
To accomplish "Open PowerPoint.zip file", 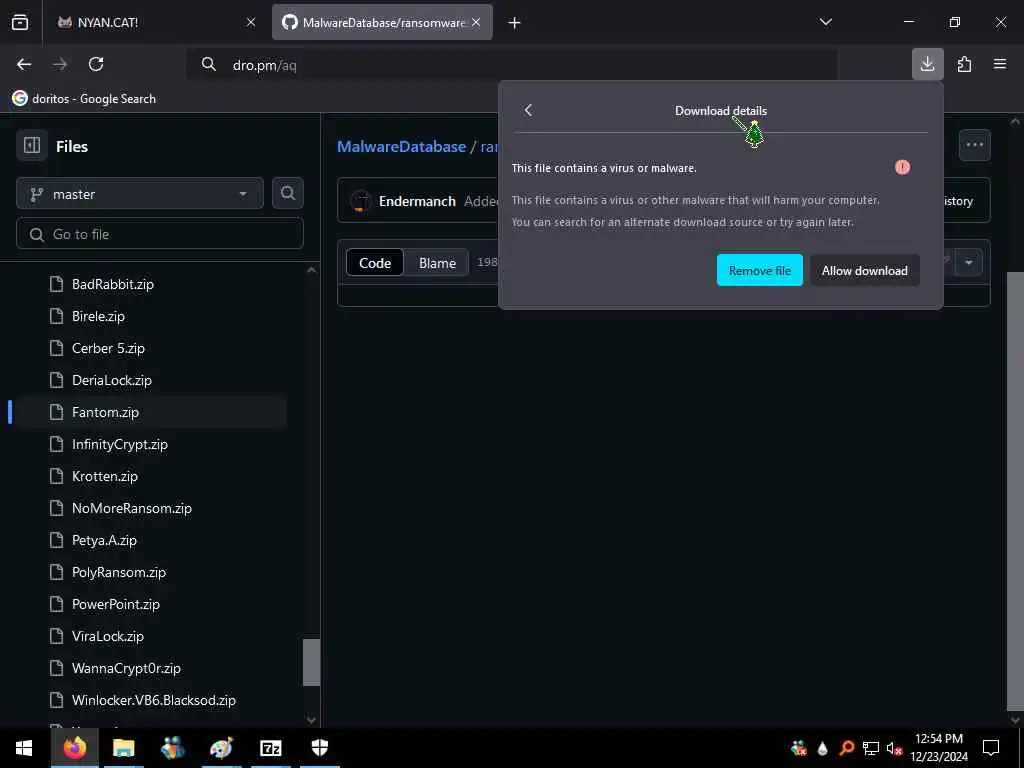I will (x=116, y=604).
